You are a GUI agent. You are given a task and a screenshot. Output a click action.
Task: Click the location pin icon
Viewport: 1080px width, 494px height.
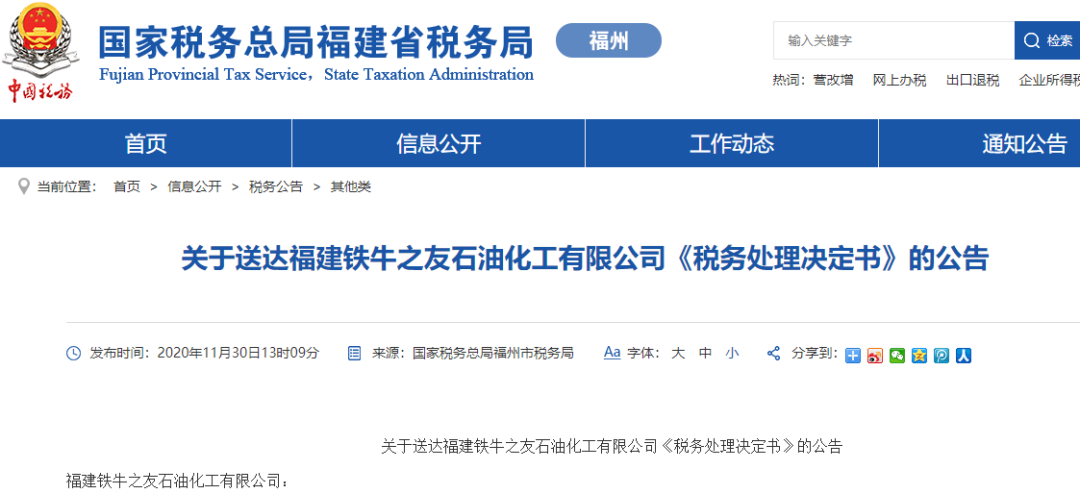23,187
